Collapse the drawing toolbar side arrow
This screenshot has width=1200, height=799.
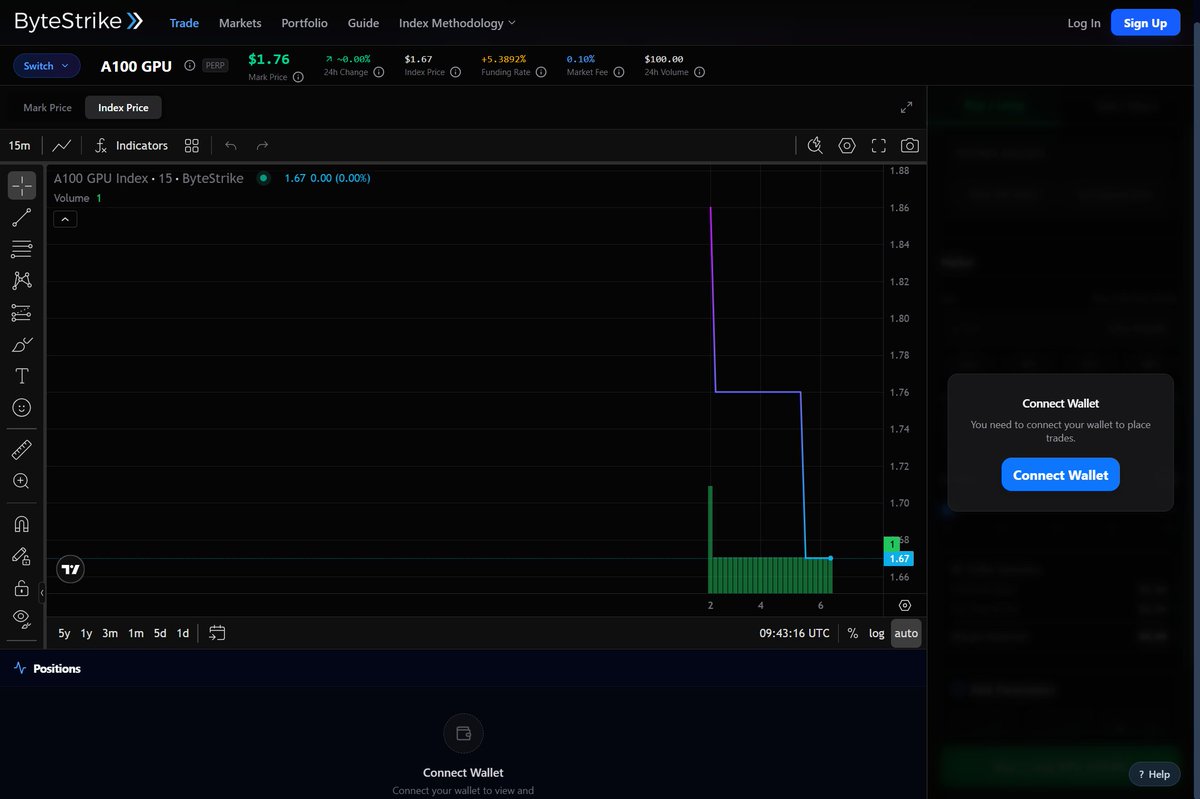tap(42, 593)
